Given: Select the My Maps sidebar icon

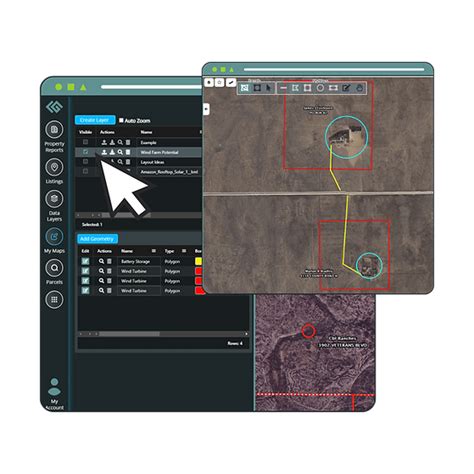Looking at the screenshot, I should click(54, 237).
